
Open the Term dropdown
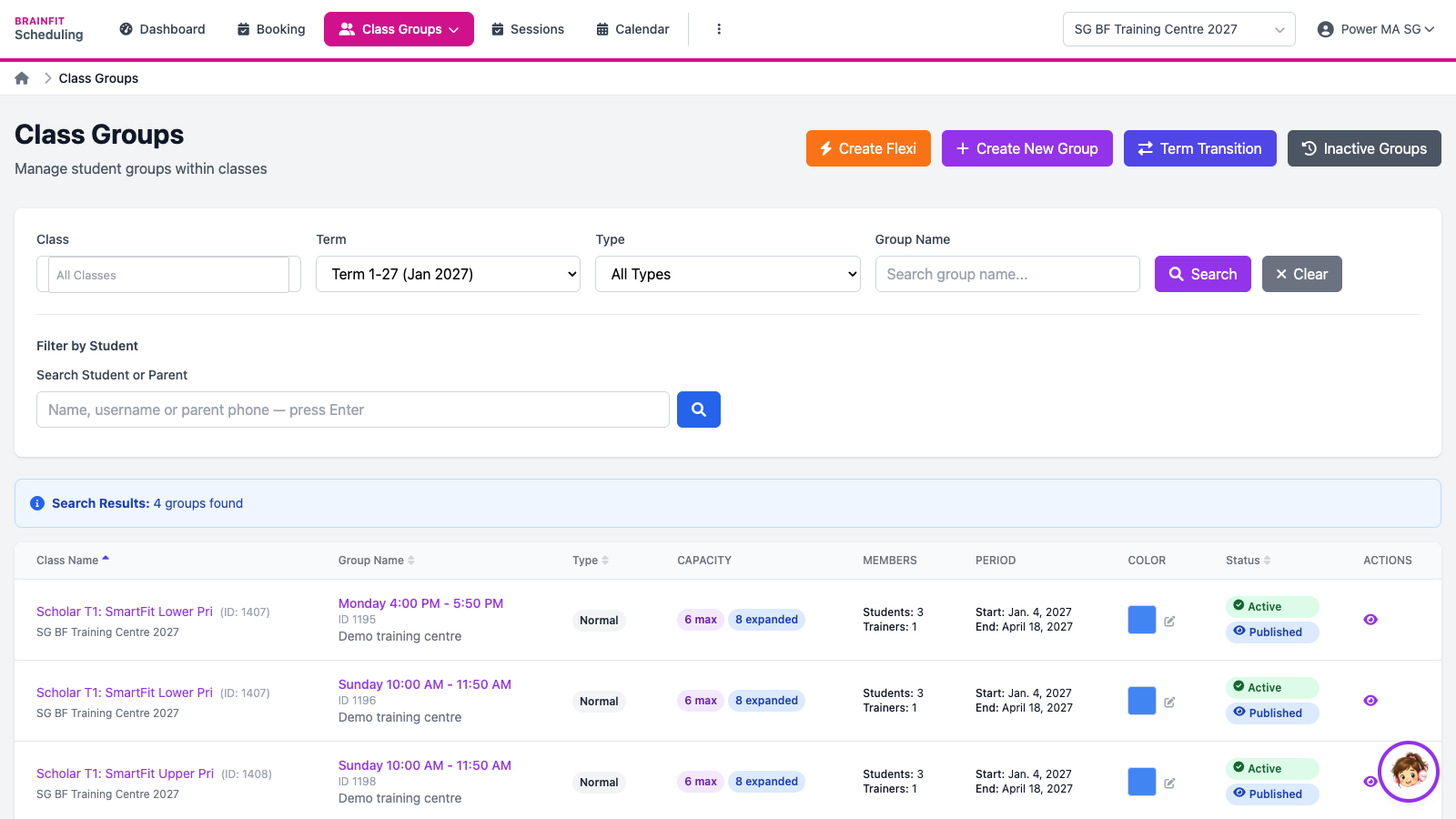tap(448, 274)
